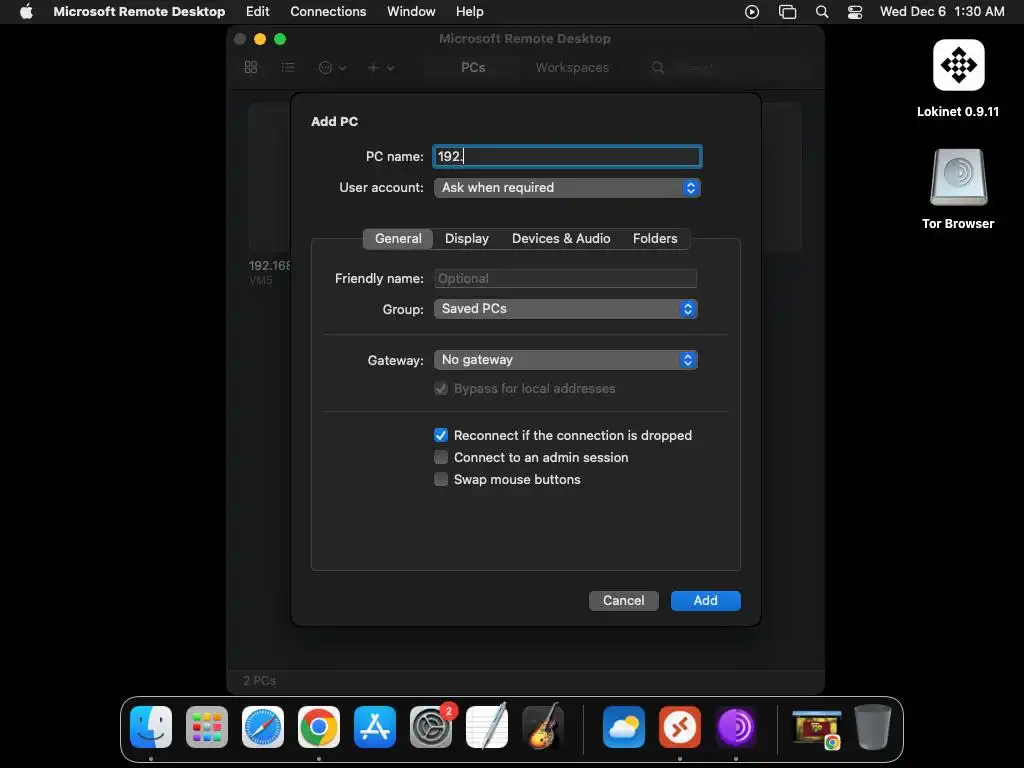Enable Connect to an admin session
The height and width of the screenshot is (768, 1024).
point(441,457)
